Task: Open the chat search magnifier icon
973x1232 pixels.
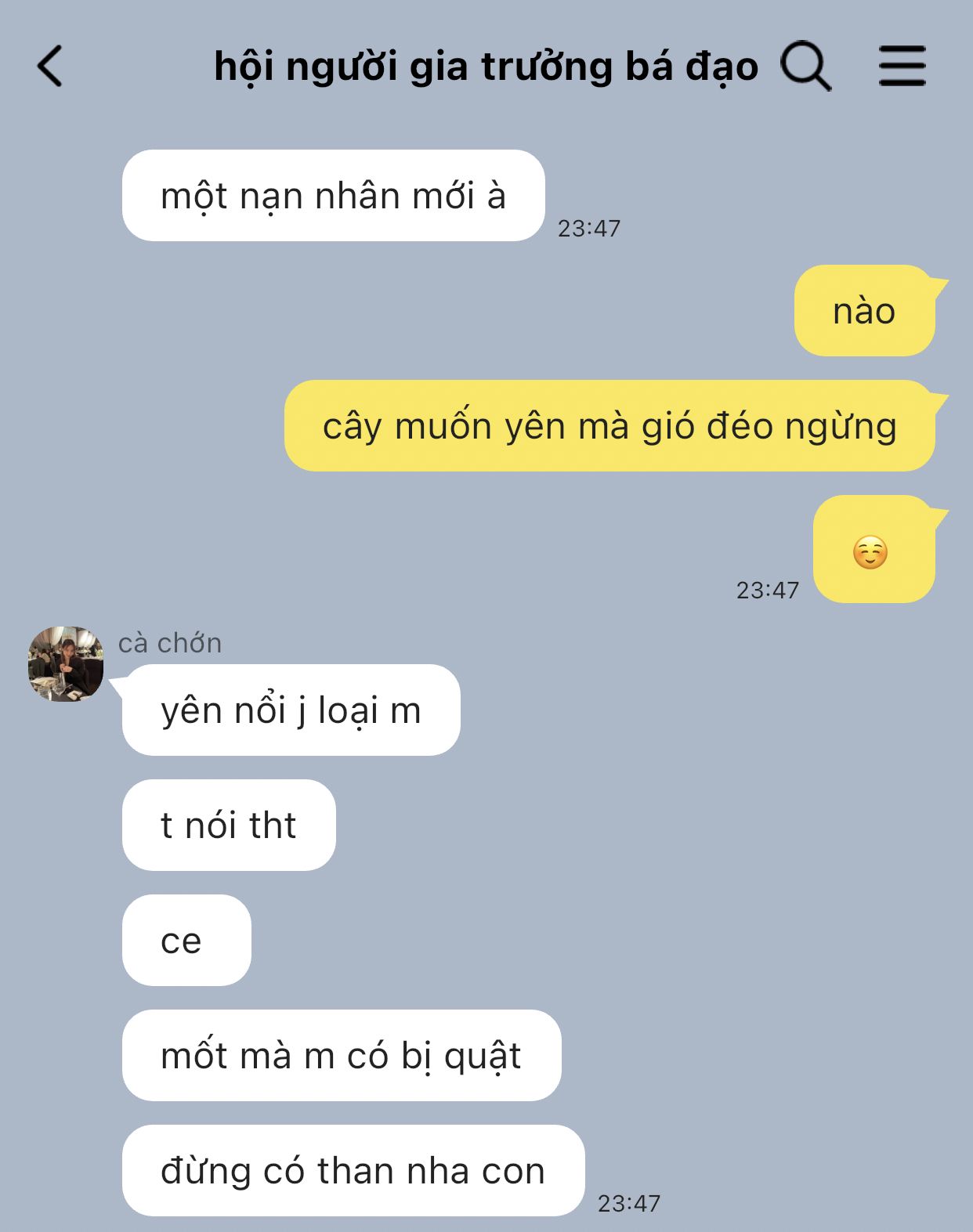Action: click(x=805, y=66)
